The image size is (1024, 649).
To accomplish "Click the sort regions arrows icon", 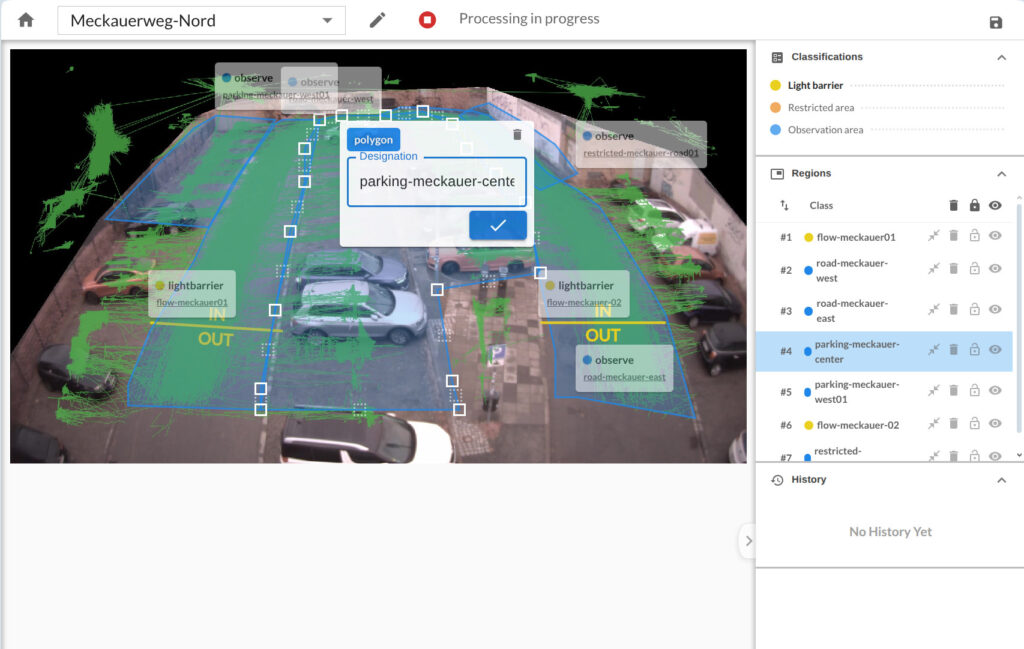I will 785,205.
